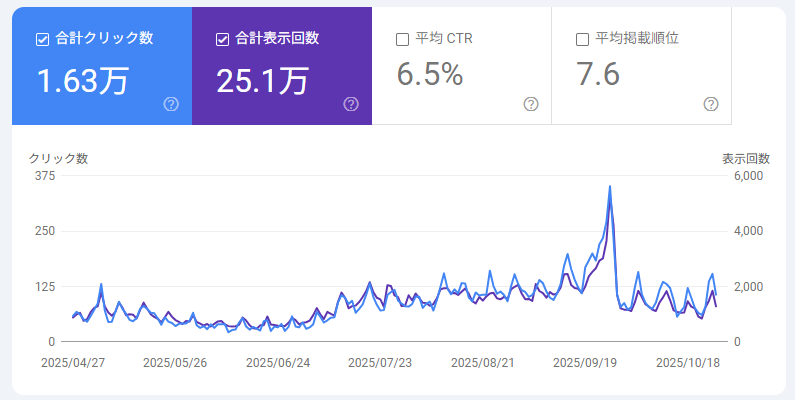The image size is (795, 400).
Task: Open help icon on 合計クリック数 card
Action: click(171, 104)
